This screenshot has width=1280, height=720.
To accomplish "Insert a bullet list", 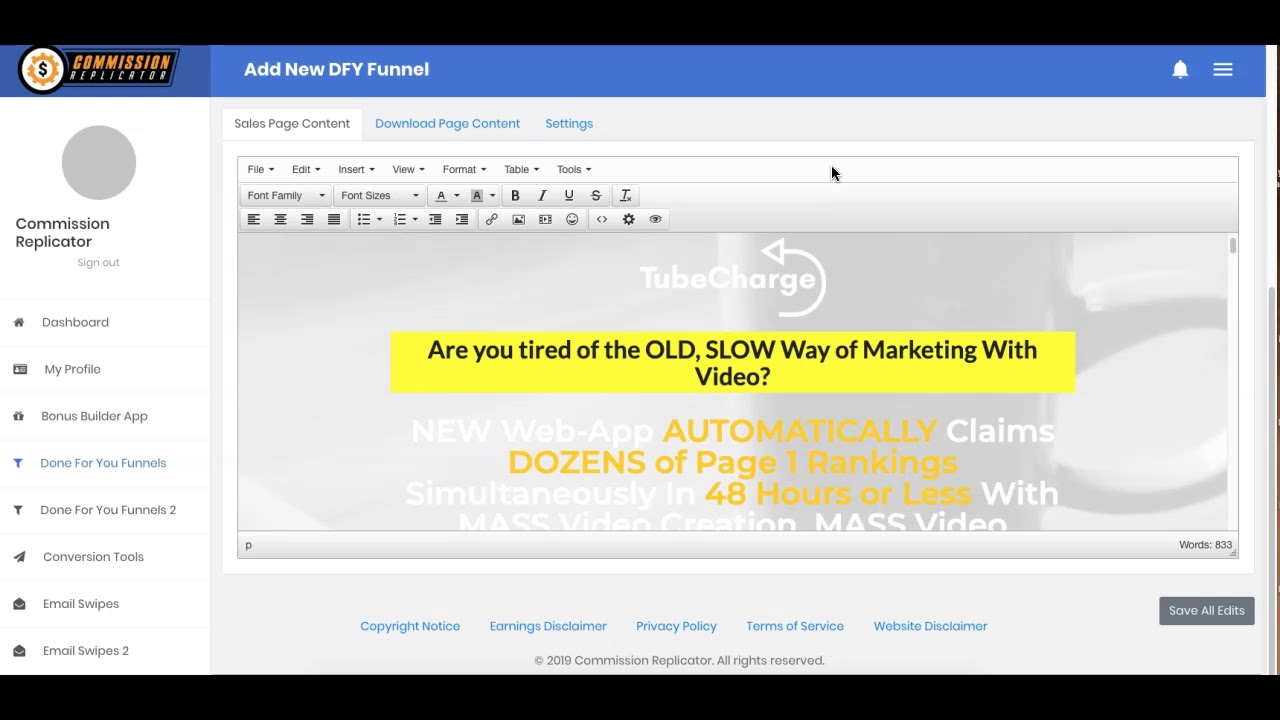I will [364, 219].
